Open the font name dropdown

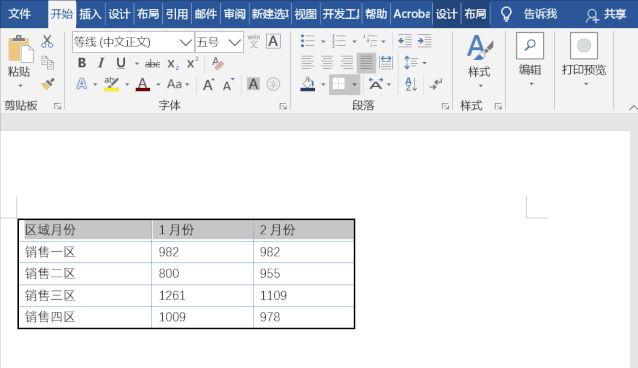pos(185,42)
